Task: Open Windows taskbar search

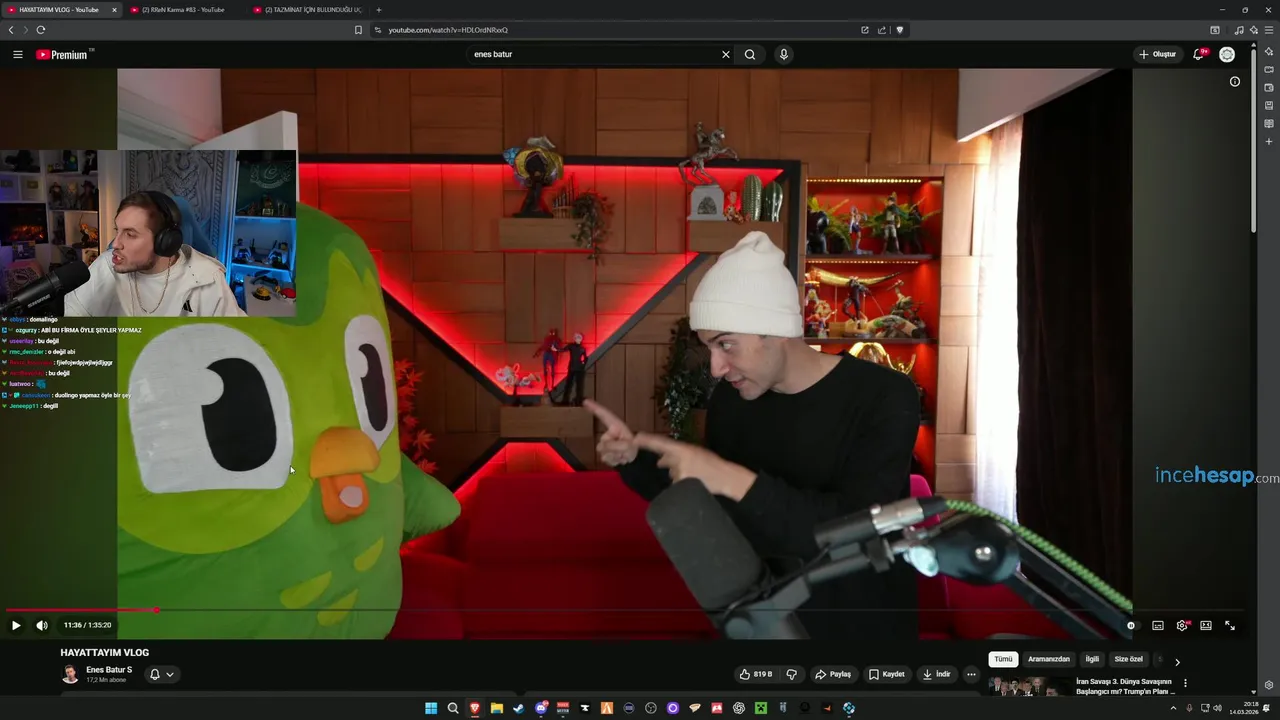Action: tap(453, 708)
